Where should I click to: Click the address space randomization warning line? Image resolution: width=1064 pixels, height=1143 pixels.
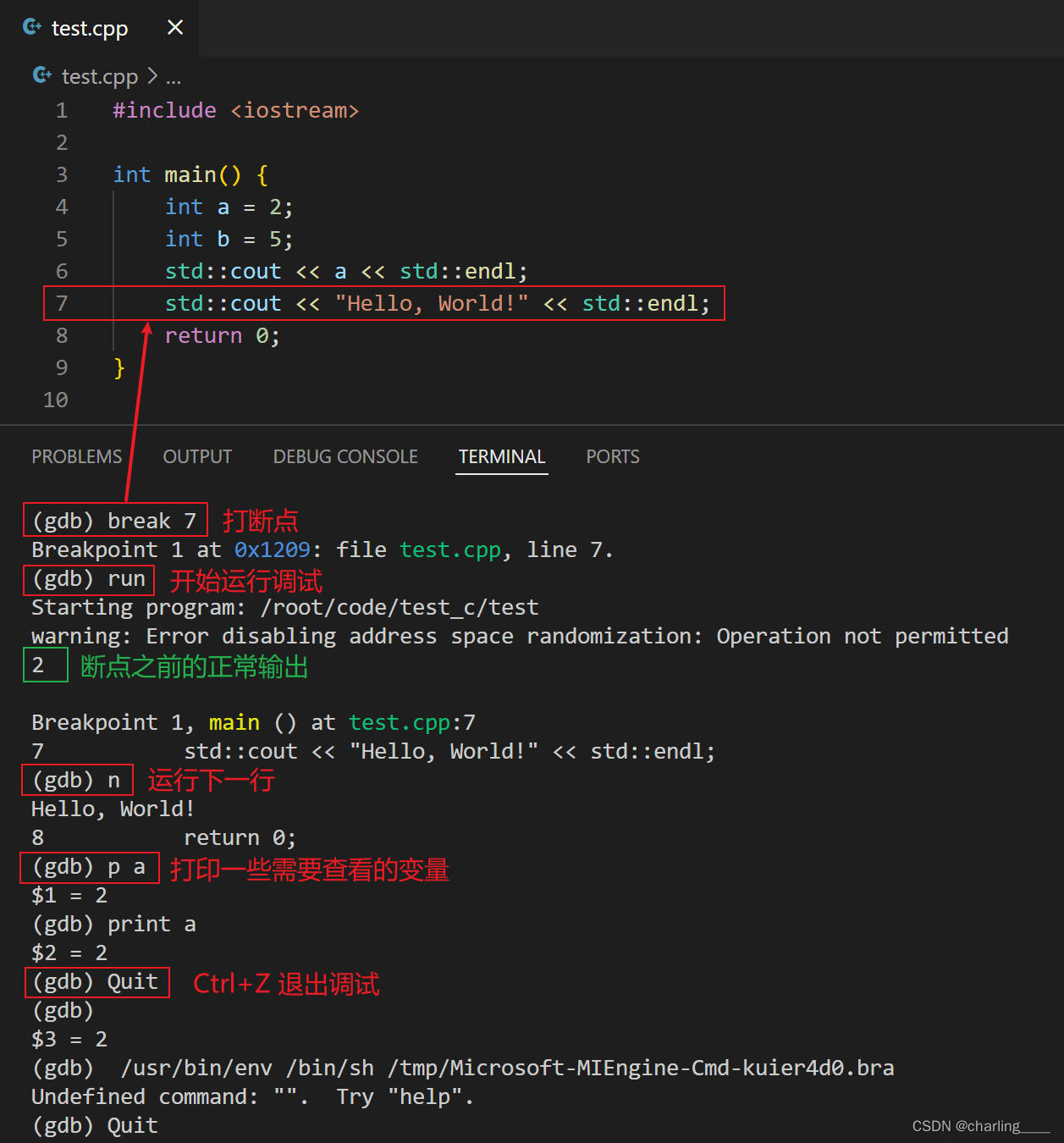tap(520, 636)
